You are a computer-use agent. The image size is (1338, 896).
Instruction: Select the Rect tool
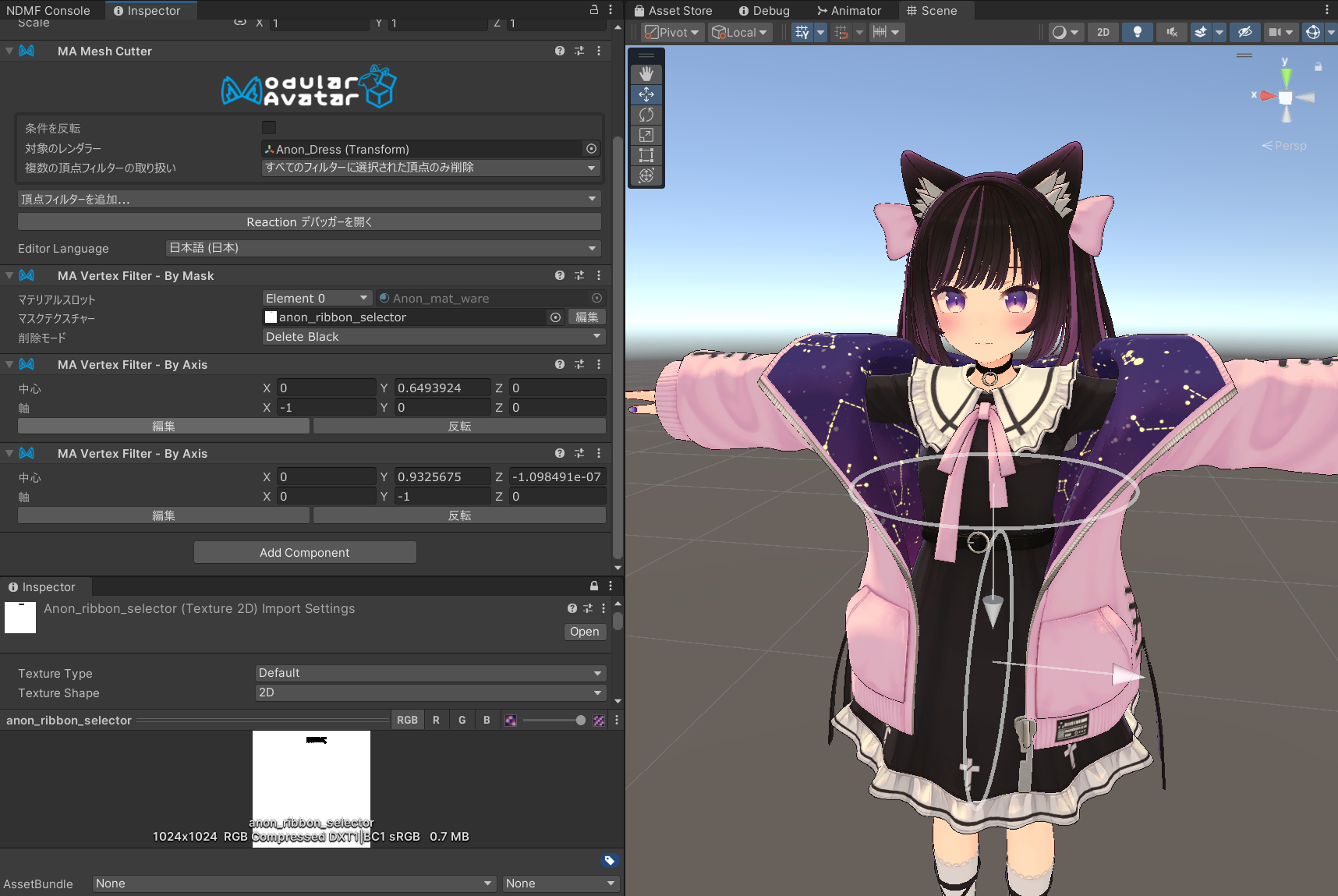tap(646, 155)
